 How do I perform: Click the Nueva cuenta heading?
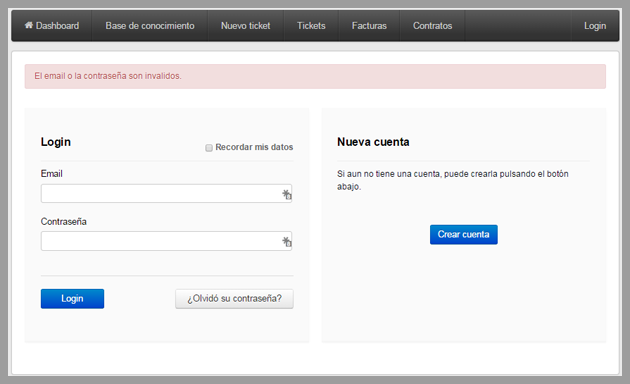[x=373, y=142]
